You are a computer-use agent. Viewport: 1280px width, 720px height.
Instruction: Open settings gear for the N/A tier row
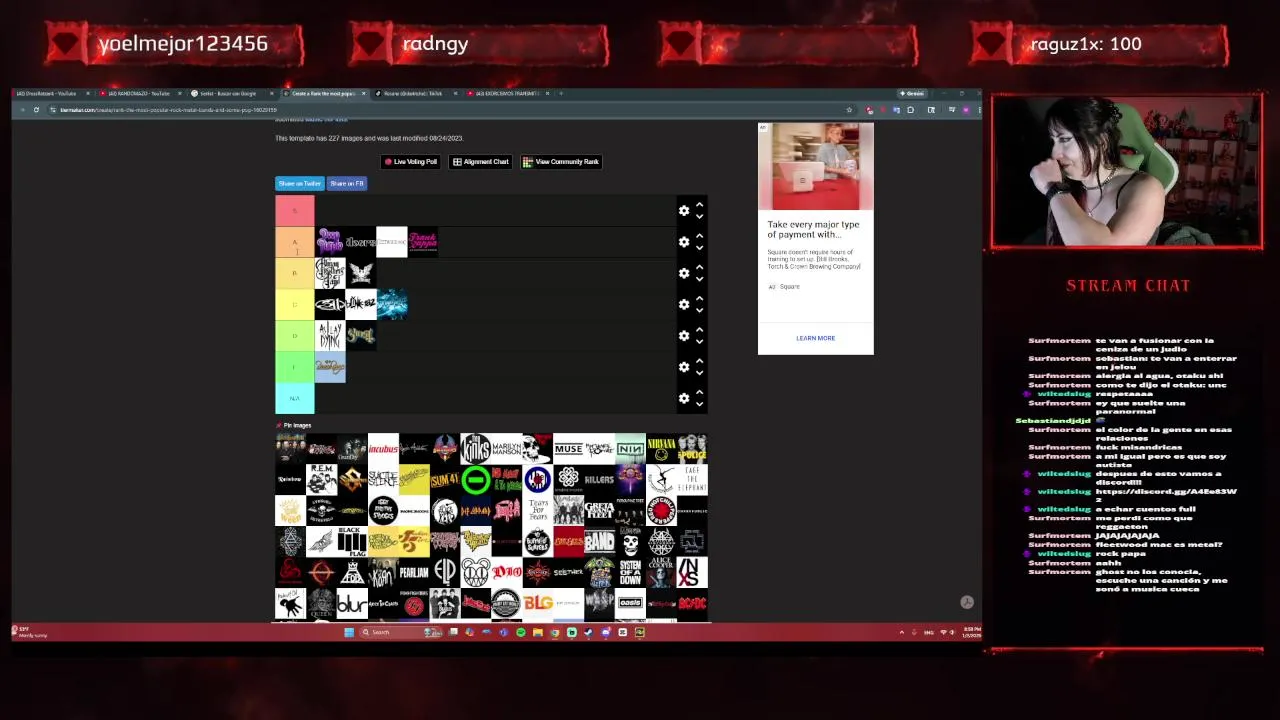684,398
